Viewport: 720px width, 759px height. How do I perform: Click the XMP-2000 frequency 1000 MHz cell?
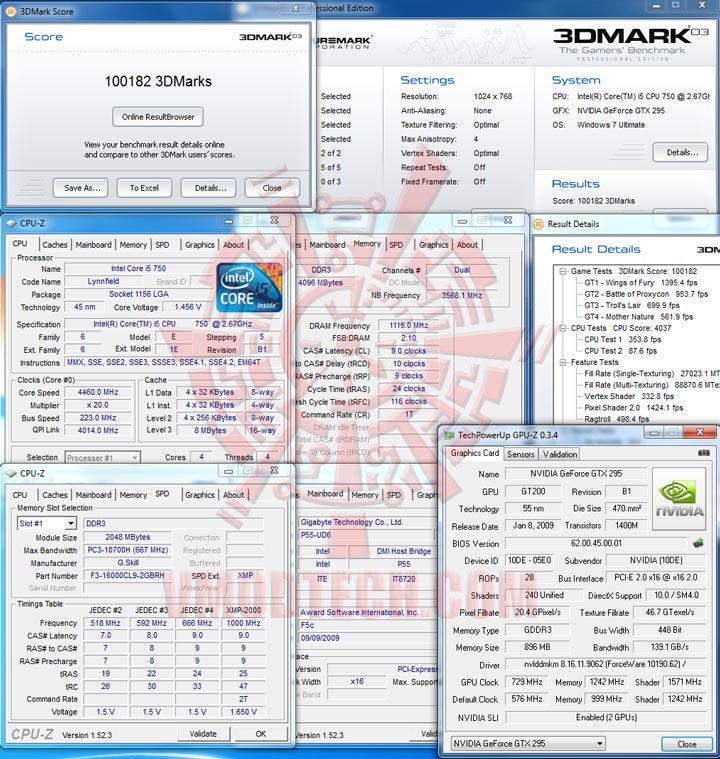click(x=244, y=623)
